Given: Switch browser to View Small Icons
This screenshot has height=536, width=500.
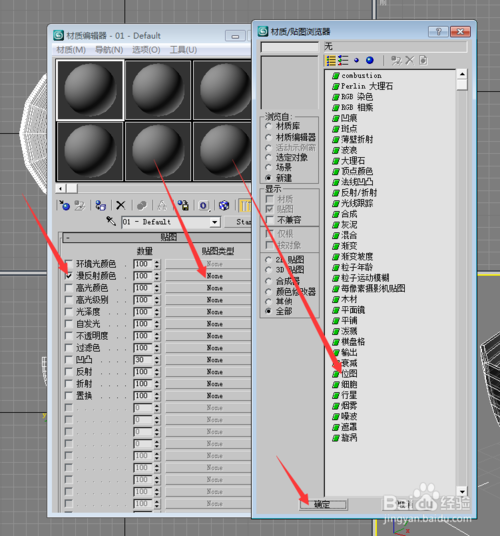Looking at the screenshot, I should click(356, 61).
